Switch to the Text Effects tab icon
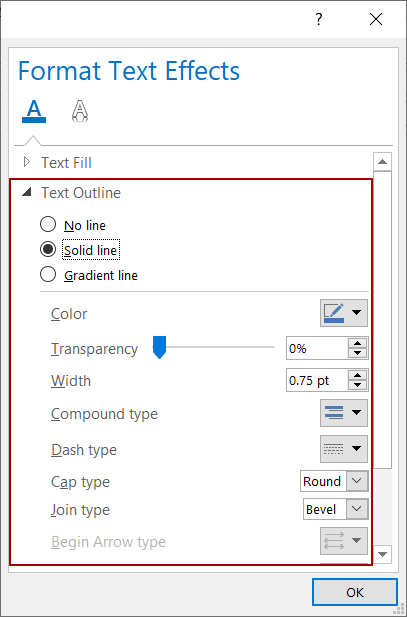 coord(80,111)
